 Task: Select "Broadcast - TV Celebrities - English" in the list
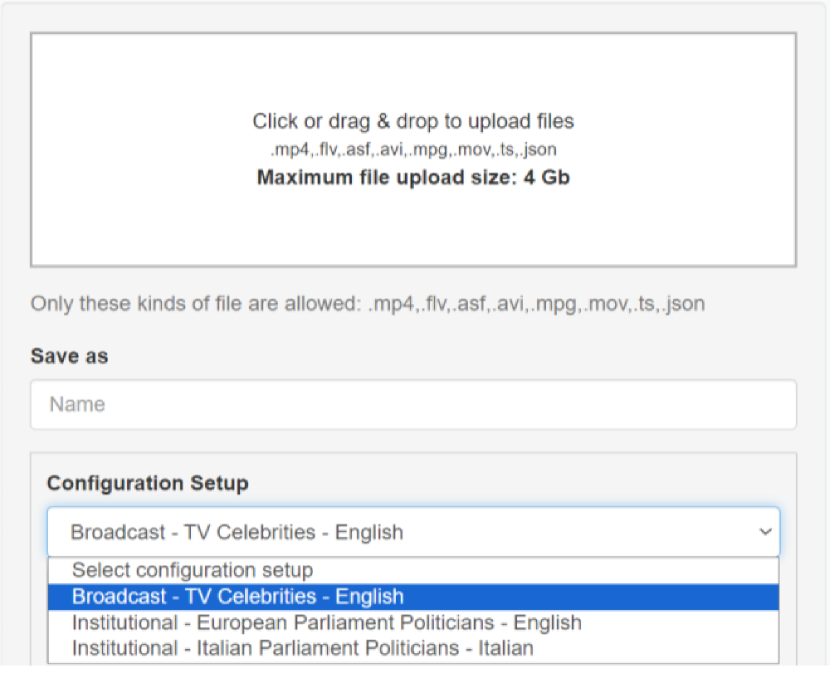coord(237,597)
